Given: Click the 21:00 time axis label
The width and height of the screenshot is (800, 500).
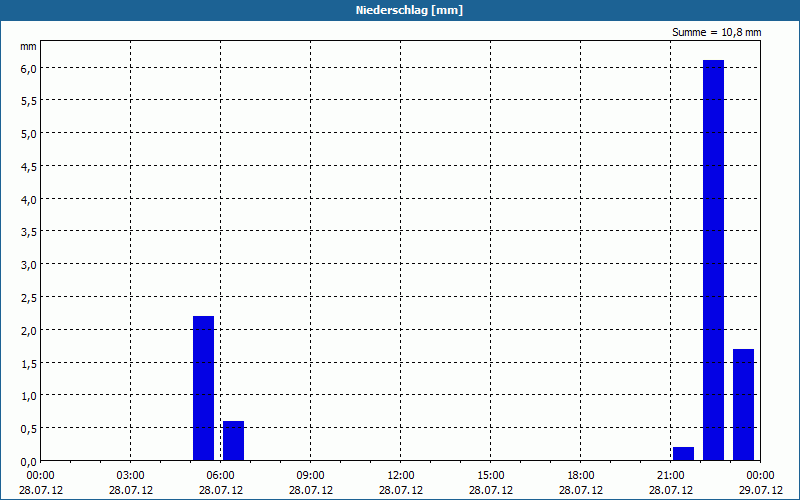Looking at the screenshot, I should 670,476.
